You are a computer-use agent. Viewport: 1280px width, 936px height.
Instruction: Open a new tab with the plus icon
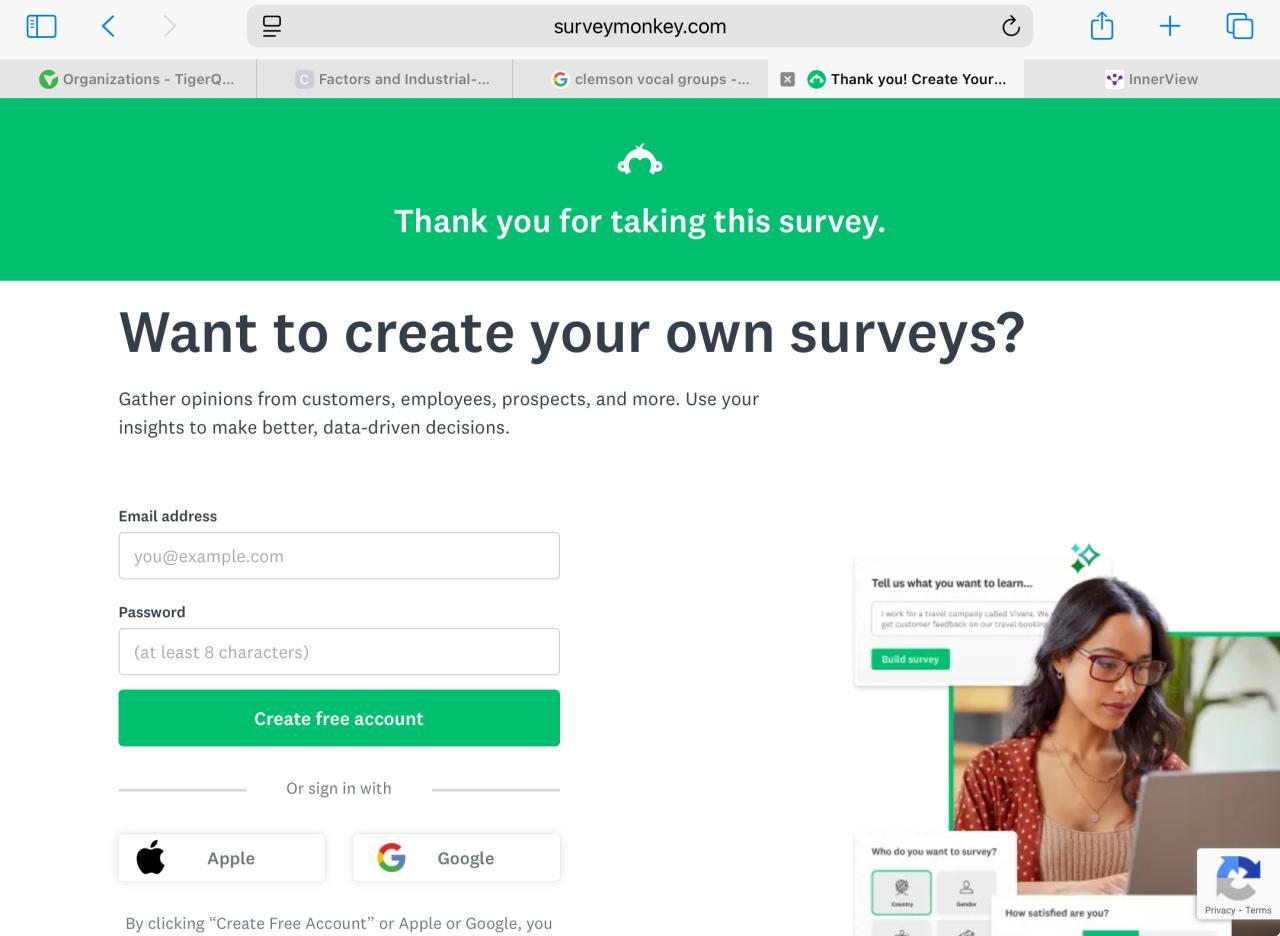[1169, 27]
